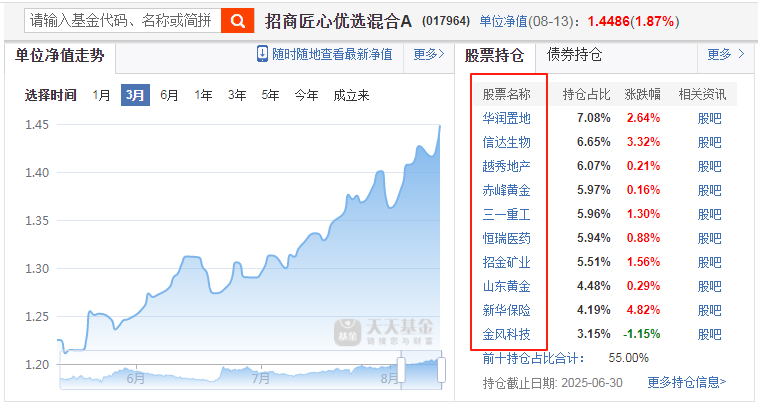Viewport: 758px width, 406px height.
Task: Open stock 信达生物
Action: (506, 142)
